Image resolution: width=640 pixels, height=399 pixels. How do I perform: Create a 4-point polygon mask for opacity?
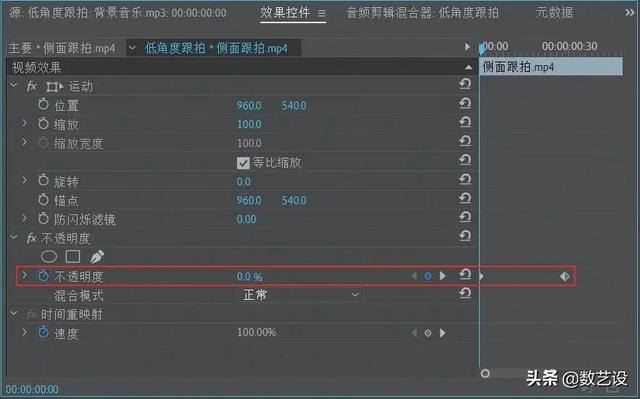(x=73, y=257)
